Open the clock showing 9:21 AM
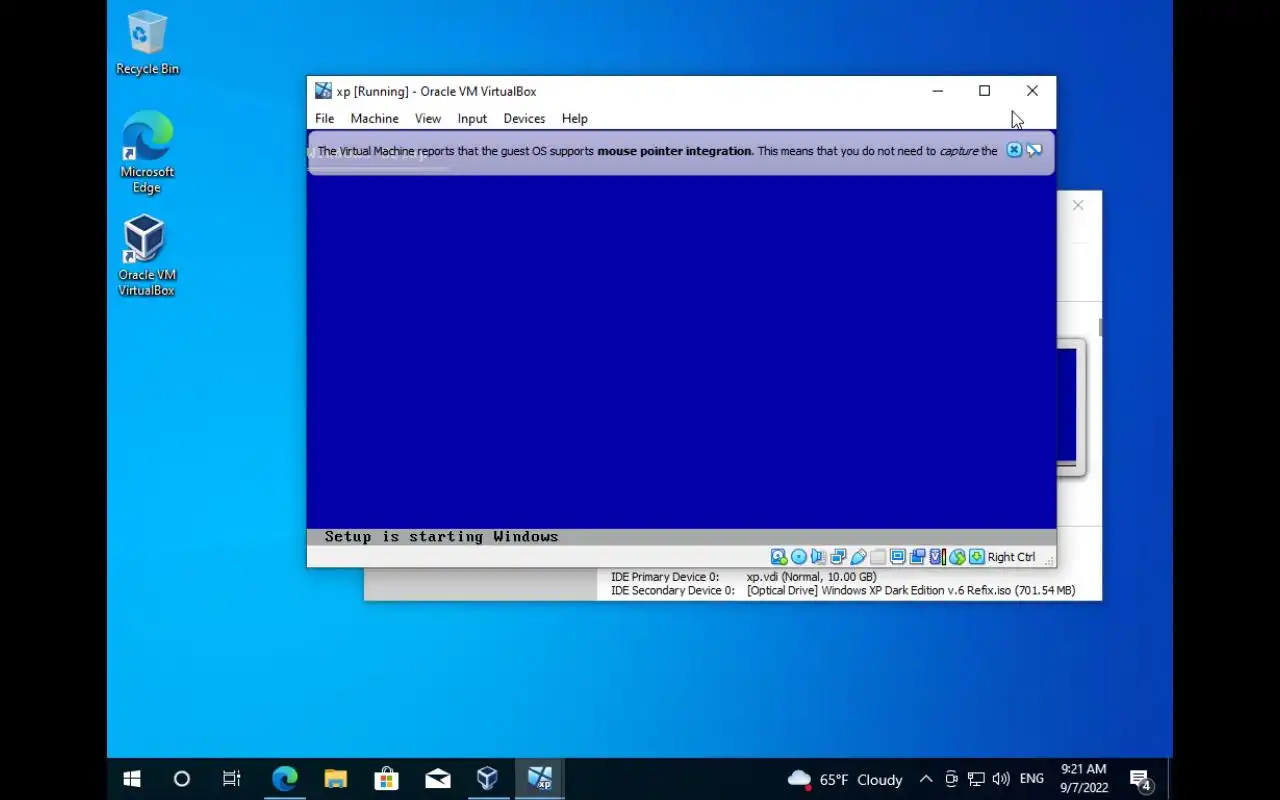Image resolution: width=1280 pixels, height=800 pixels. 1084,779
